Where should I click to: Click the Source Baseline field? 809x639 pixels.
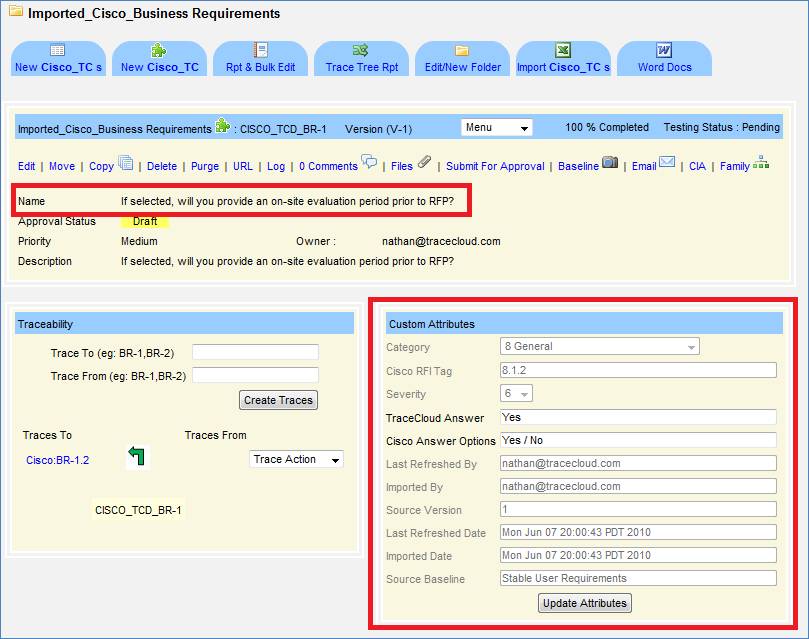point(638,578)
